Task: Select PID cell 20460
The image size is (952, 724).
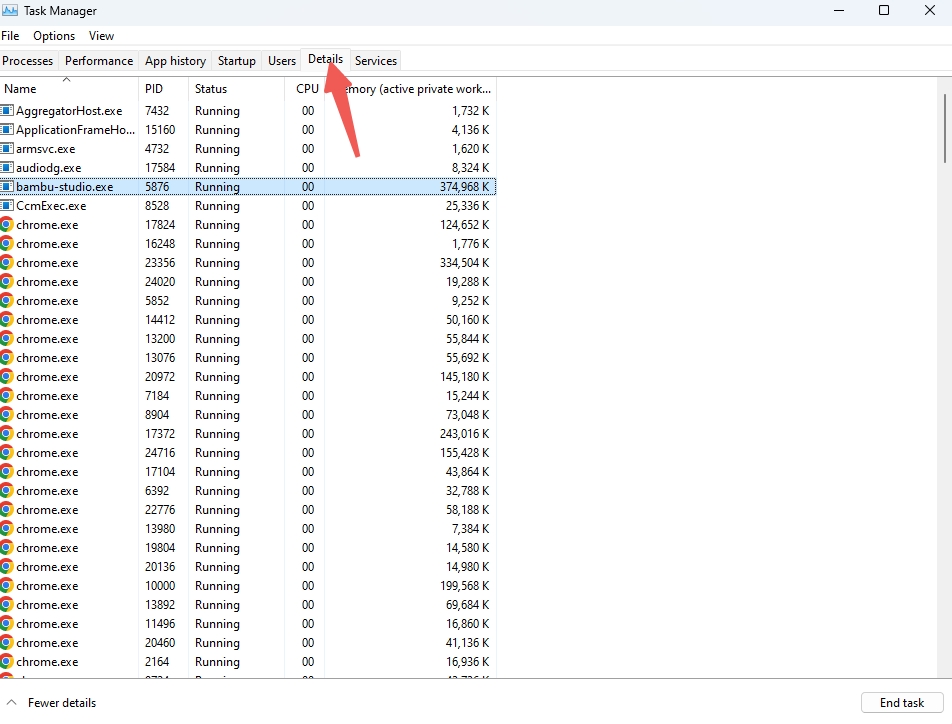Action: (x=160, y=643)
